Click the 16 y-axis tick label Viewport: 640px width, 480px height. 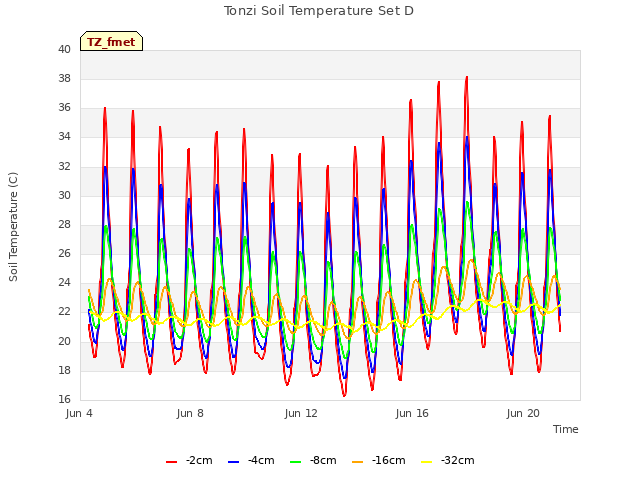(64, 399)
